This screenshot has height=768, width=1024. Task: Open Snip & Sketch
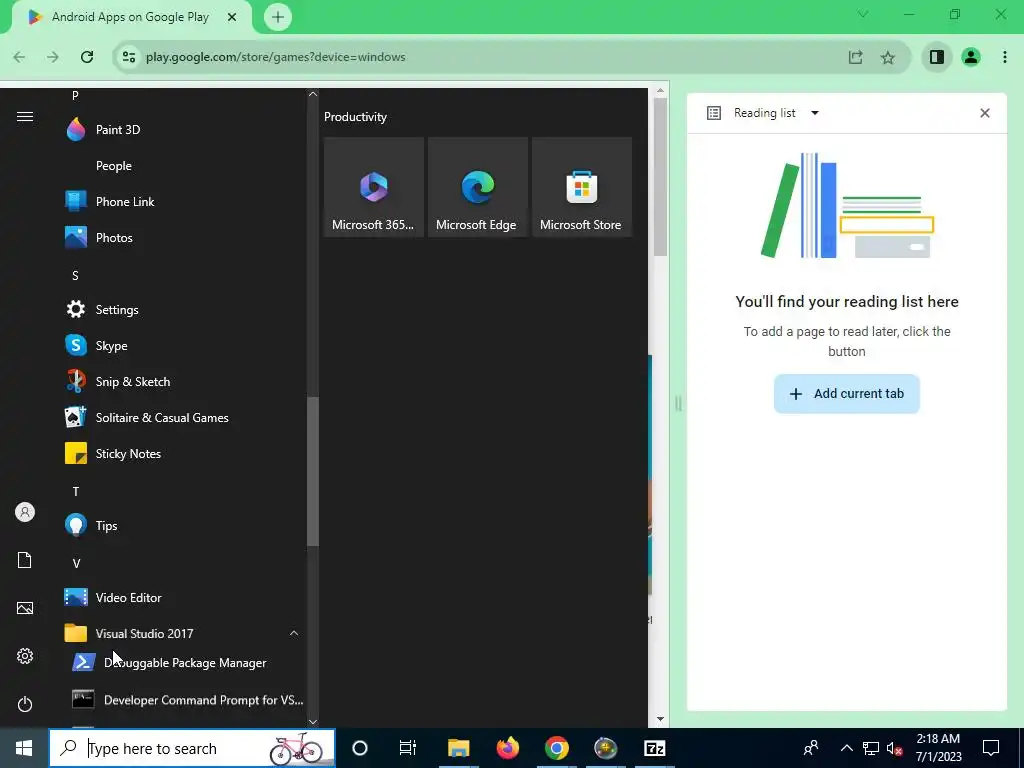coord(183,381)
